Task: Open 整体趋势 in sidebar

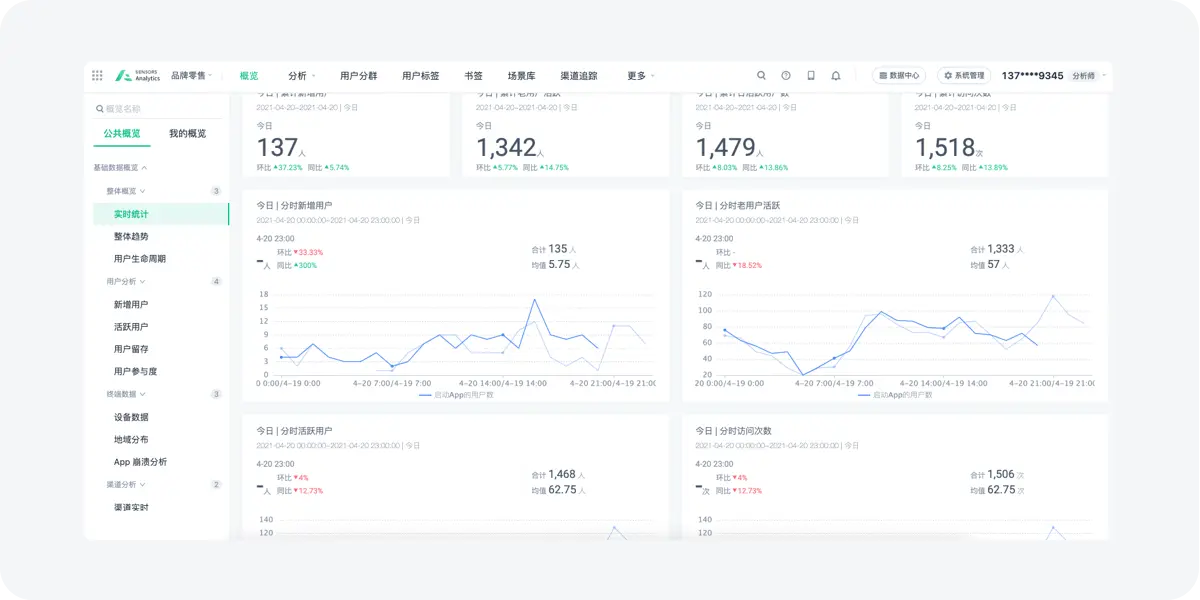Action: [x=131, y=236]
